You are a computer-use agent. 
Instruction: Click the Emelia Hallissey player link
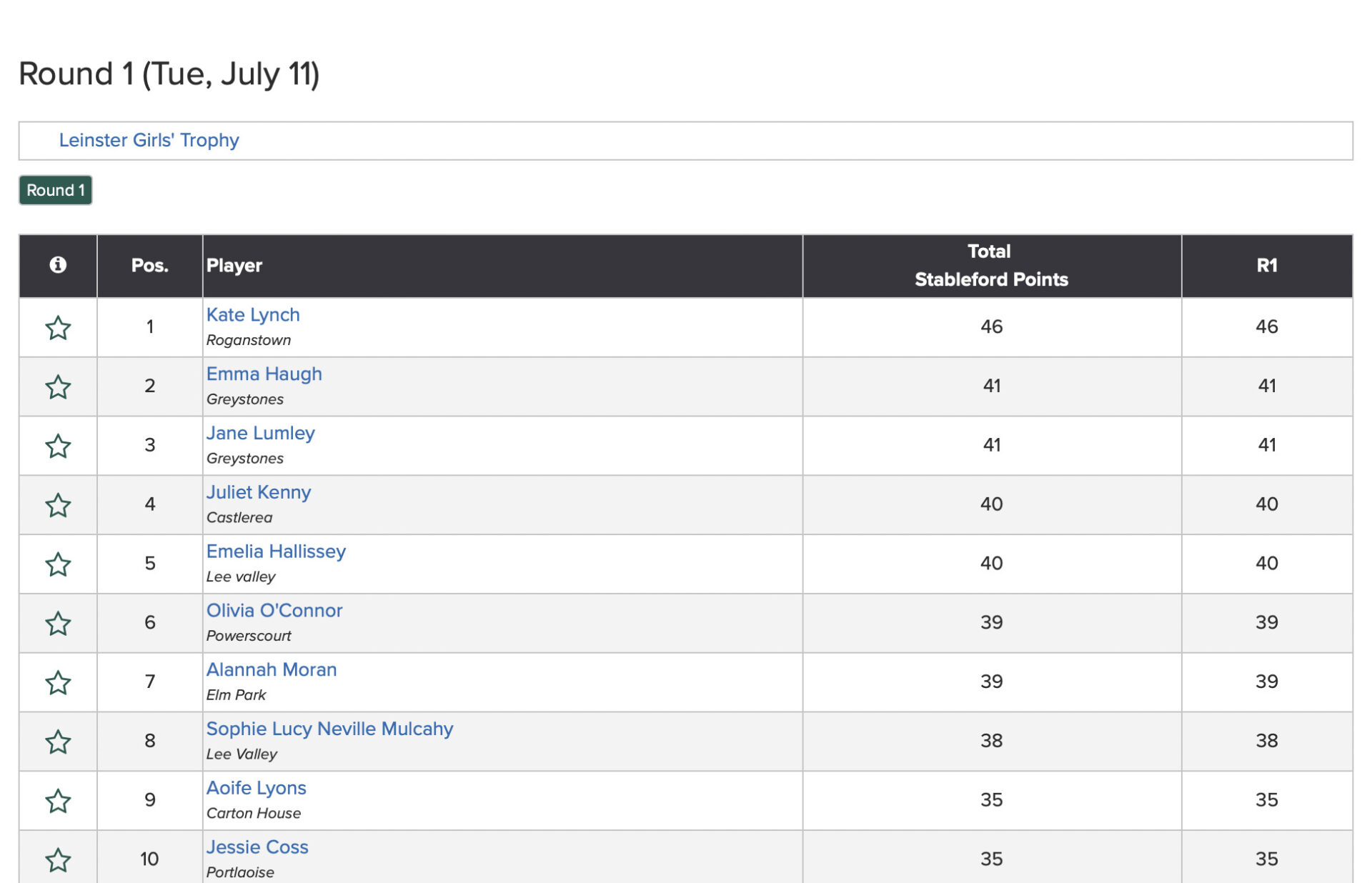coord(276,552)
